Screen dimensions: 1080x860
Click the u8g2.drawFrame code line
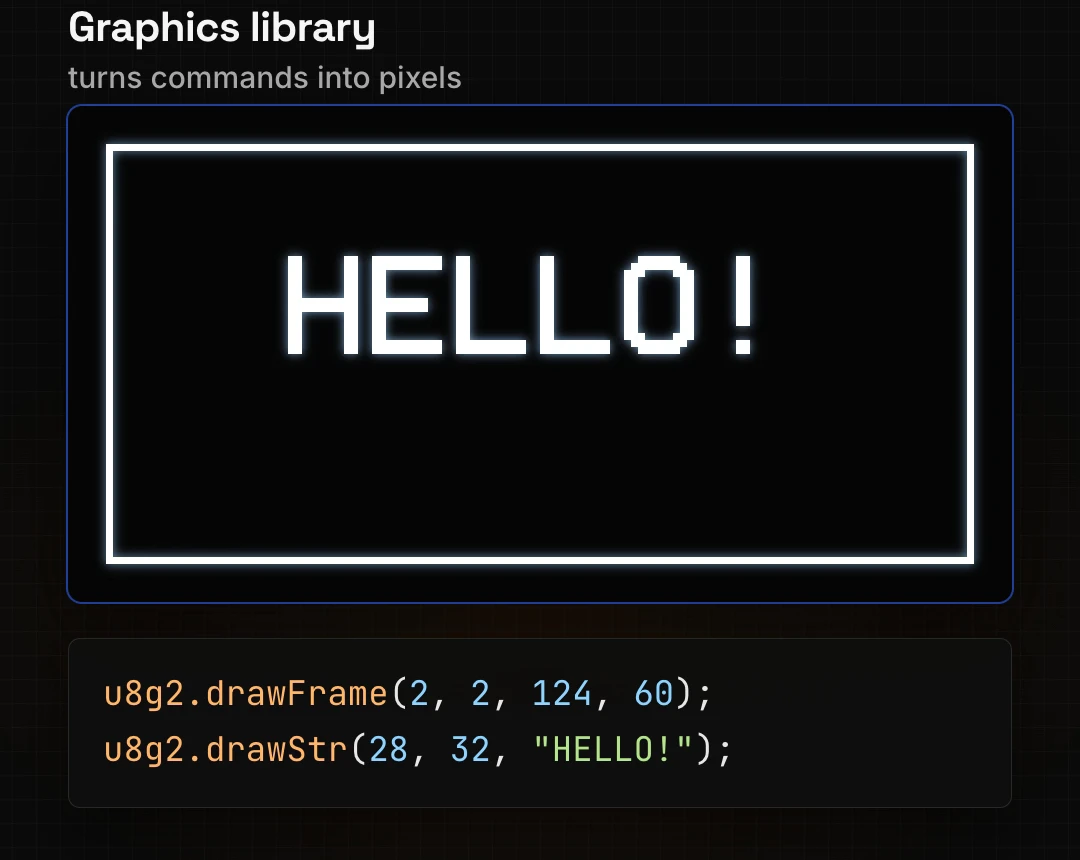pyautogui.click(x=408, y=693)
